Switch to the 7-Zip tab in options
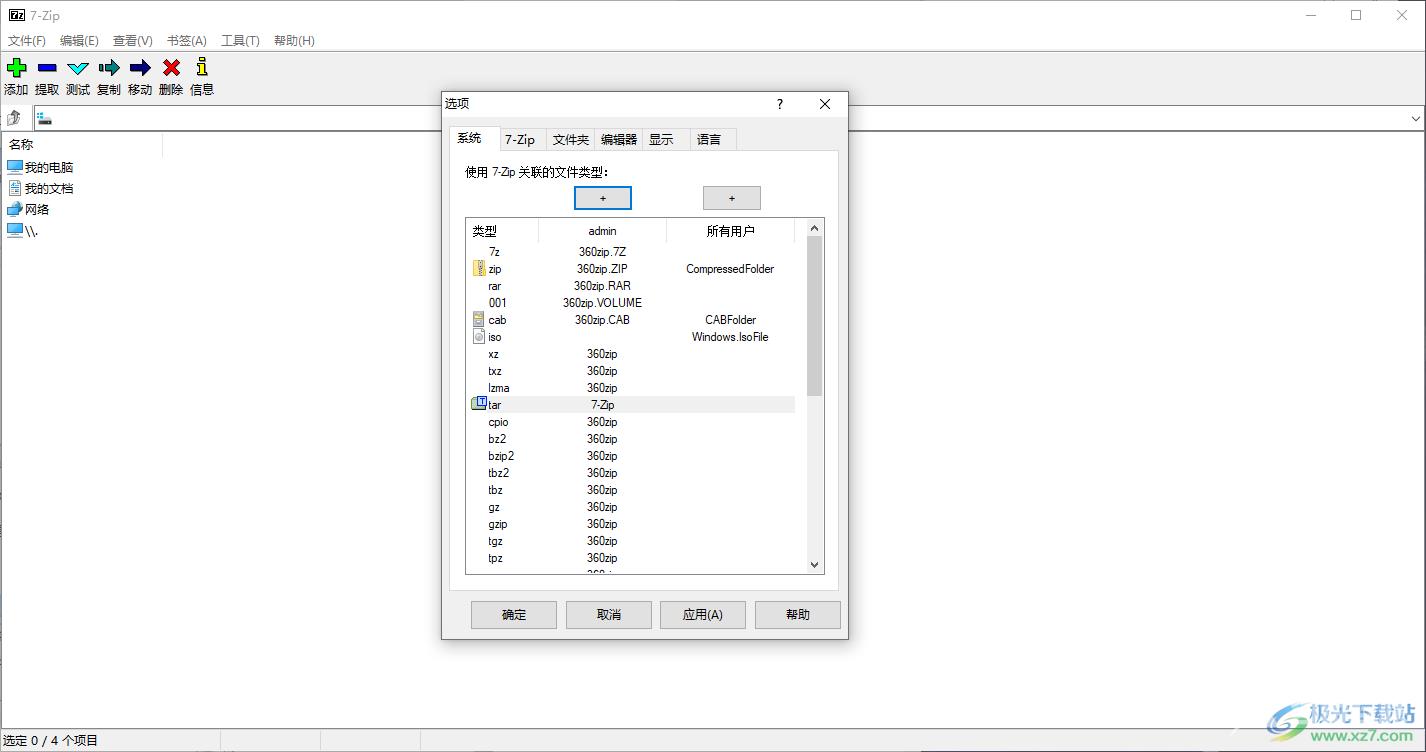Screen dimensions: 1426x752 tap(519, 140)
